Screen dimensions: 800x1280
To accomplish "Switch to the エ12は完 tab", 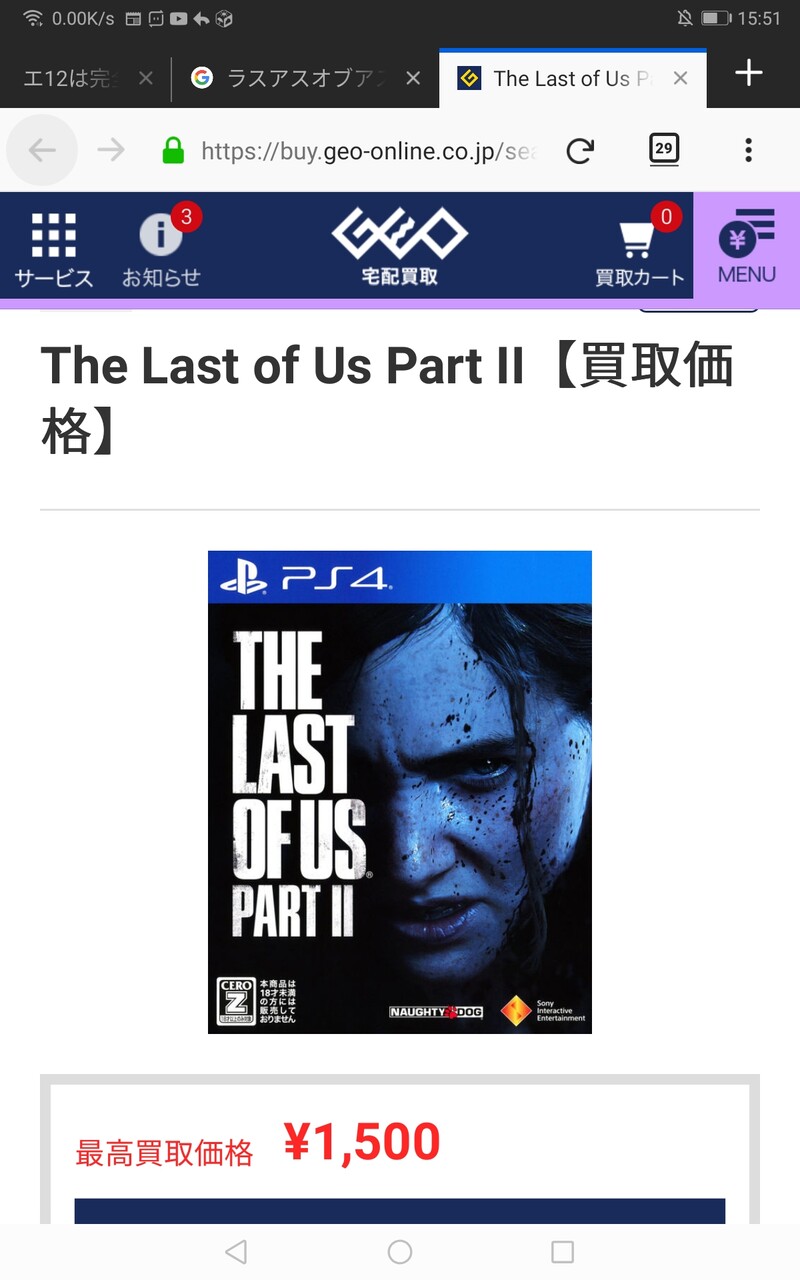I will coord(70,78).
